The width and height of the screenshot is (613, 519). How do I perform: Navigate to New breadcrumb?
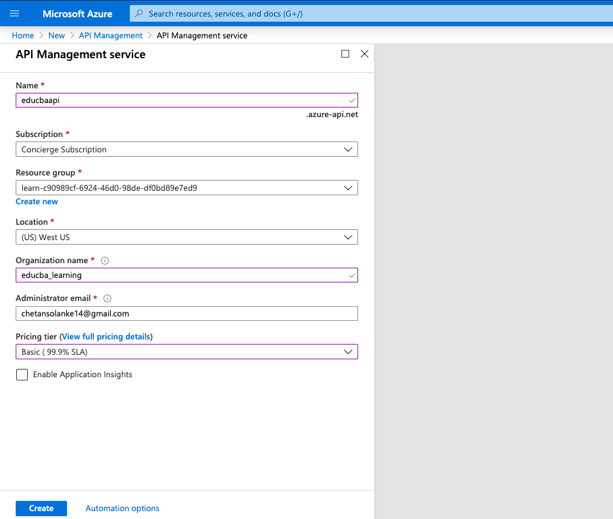[x=57, y=36]
